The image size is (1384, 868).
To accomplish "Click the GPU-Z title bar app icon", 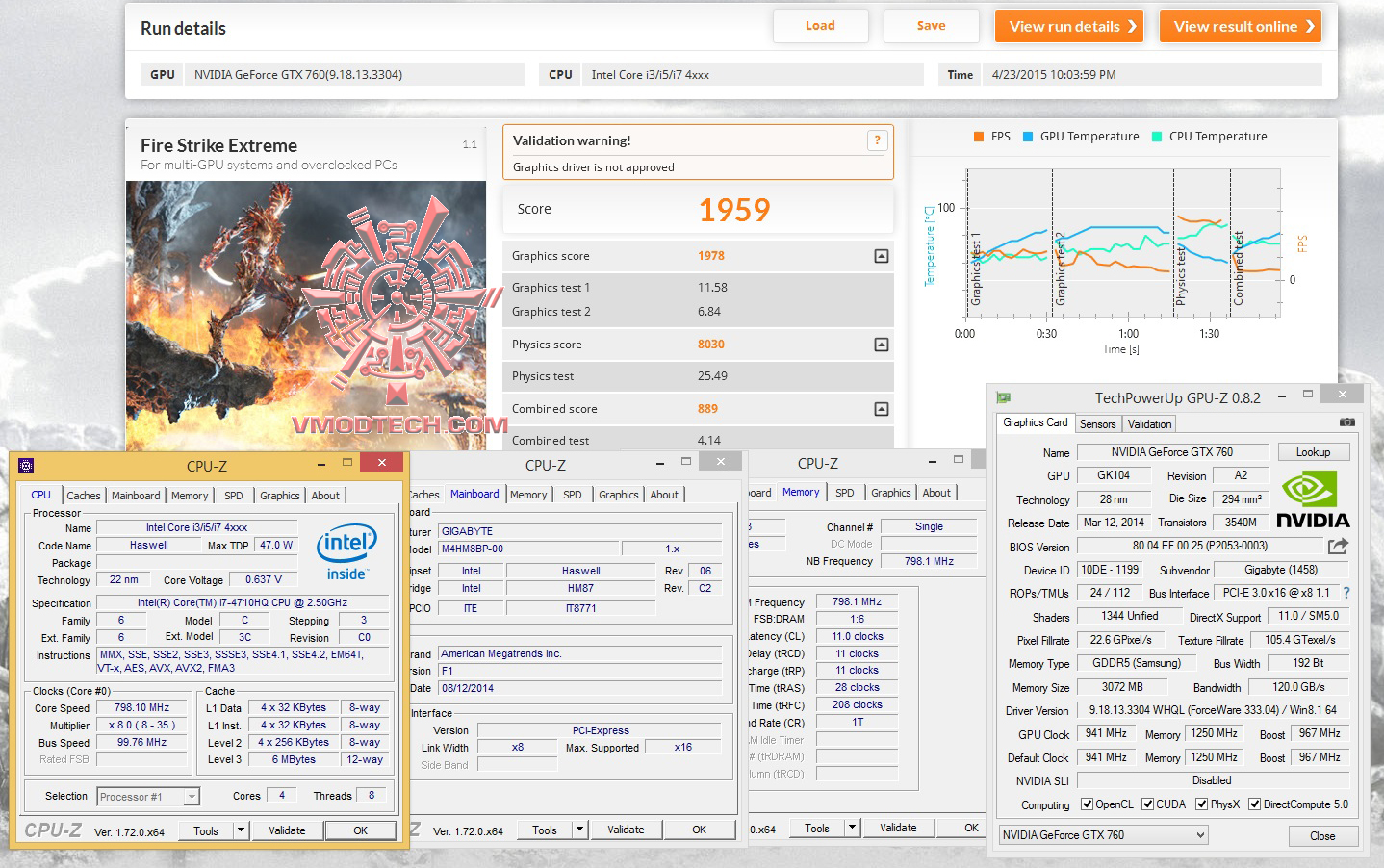I will coord(1004,397).
